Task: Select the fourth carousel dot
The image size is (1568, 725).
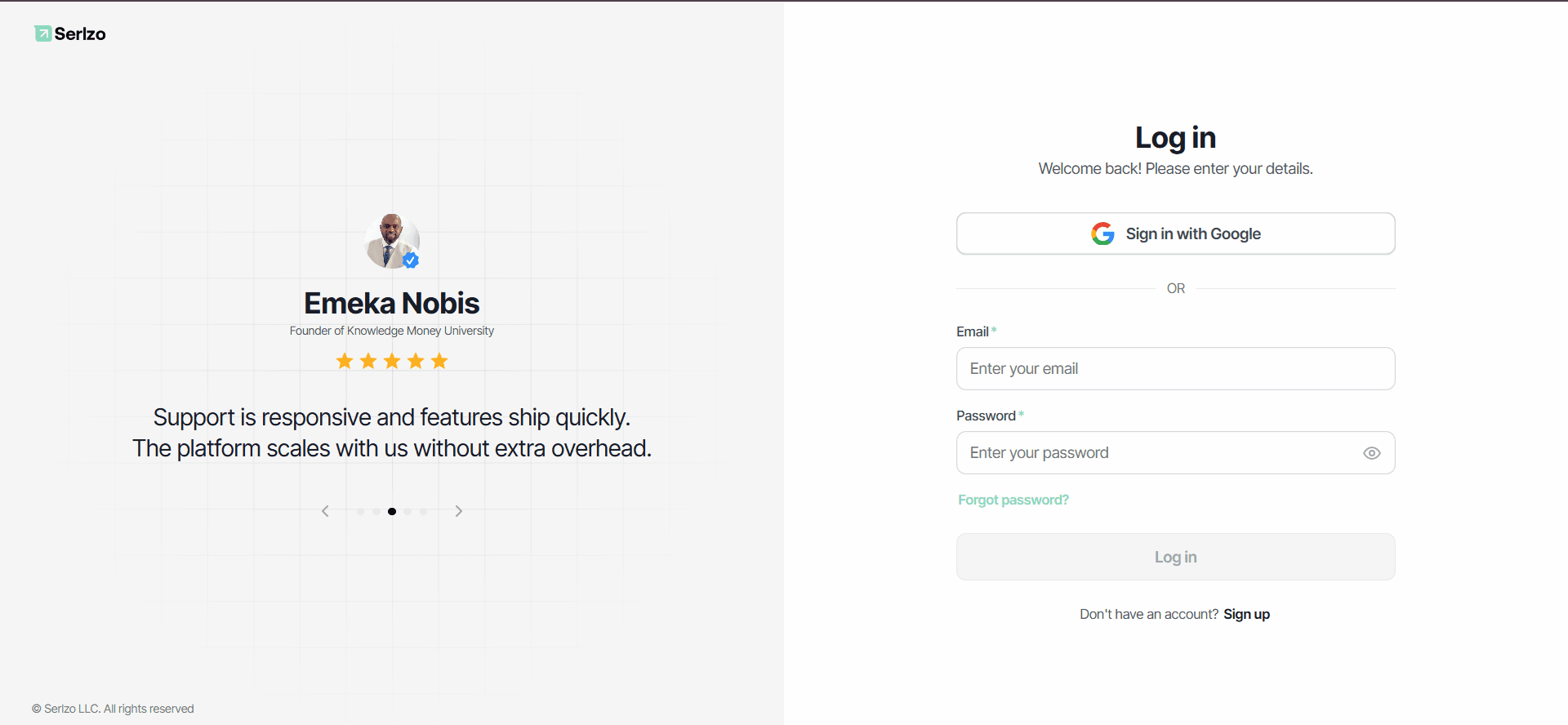Action: click(x=408, y=511)
